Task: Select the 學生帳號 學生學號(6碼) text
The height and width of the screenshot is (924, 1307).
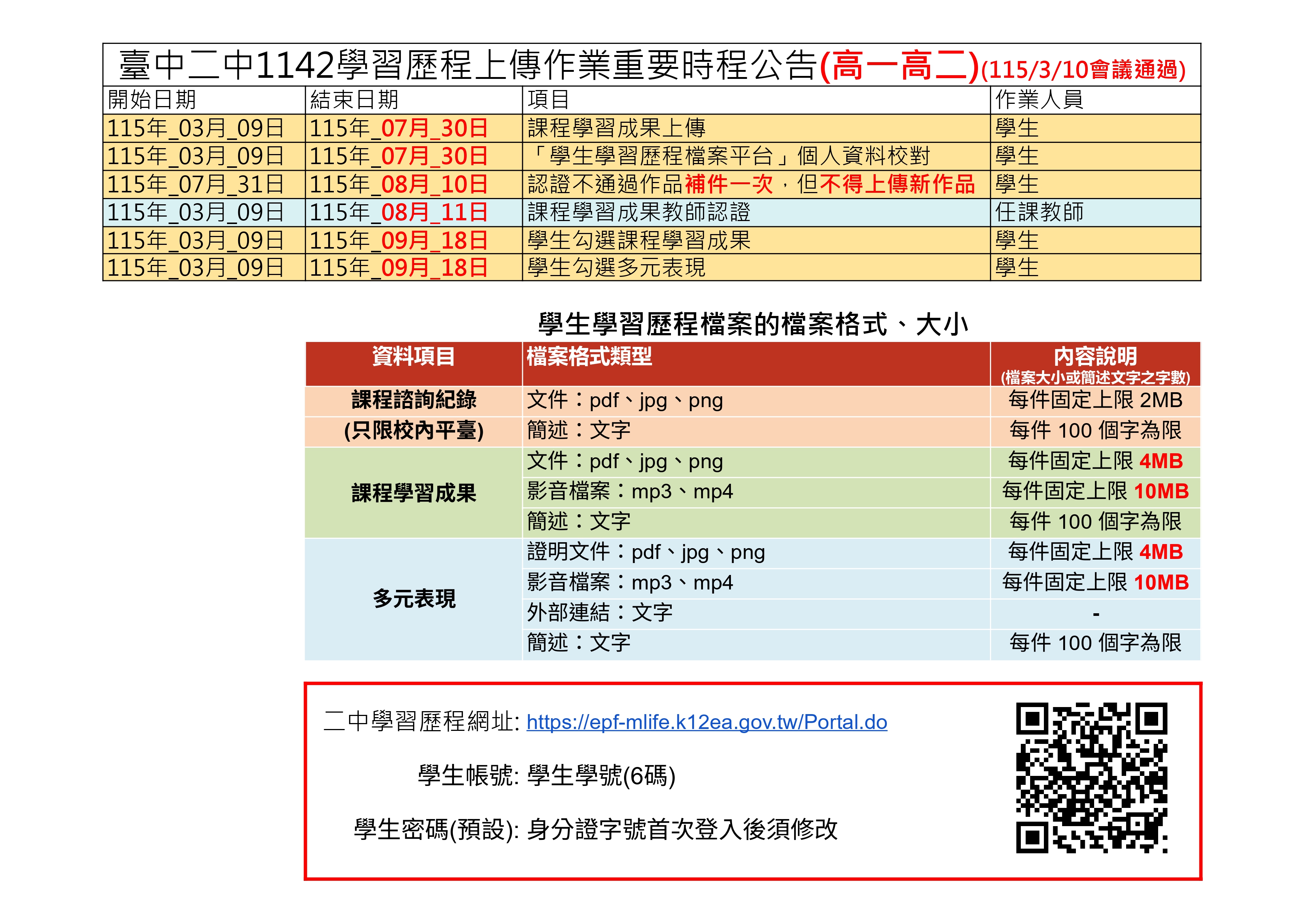Action: coord(546,776)
